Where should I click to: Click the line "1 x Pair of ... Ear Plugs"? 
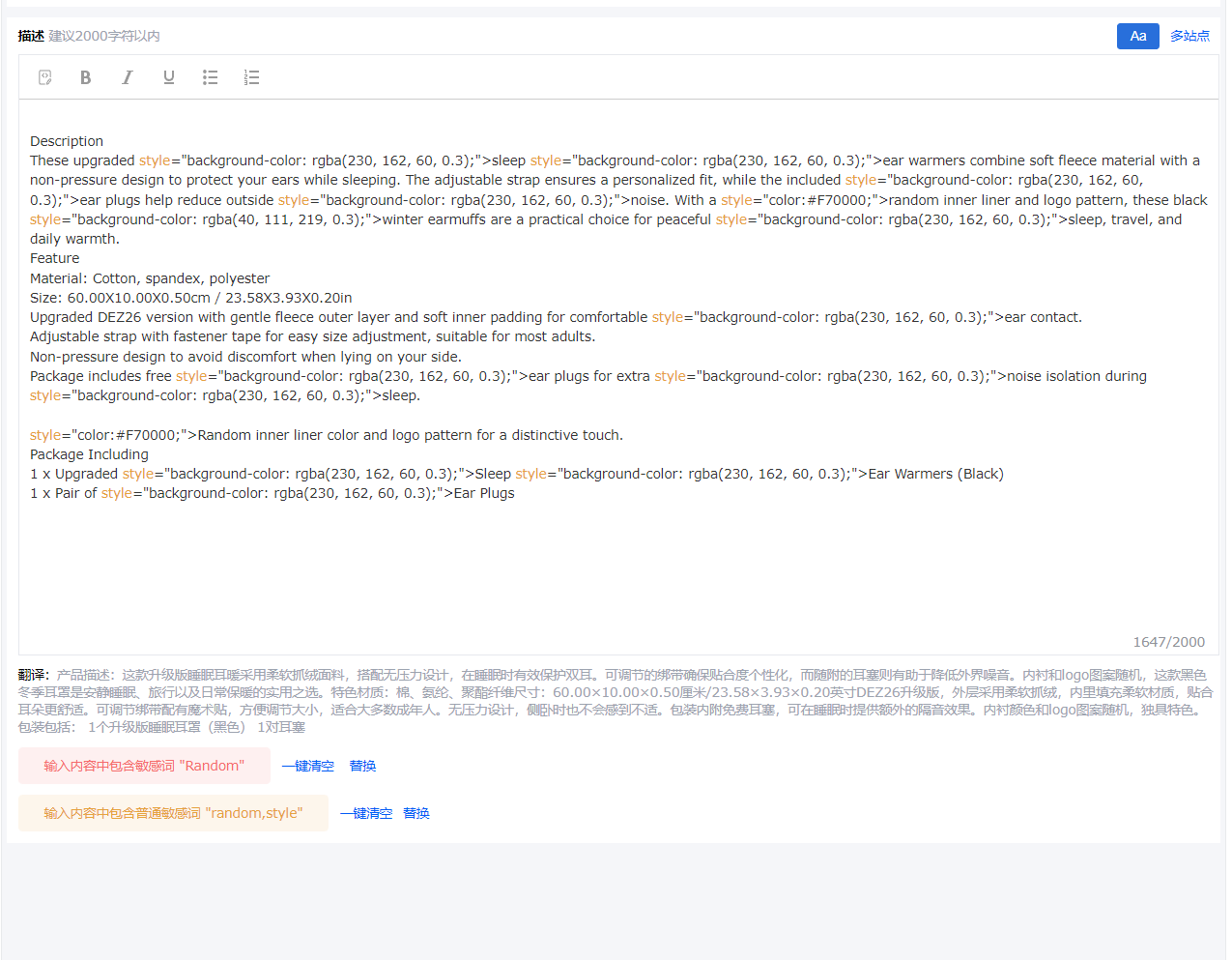pyautogui.click(x=272, y=493)
